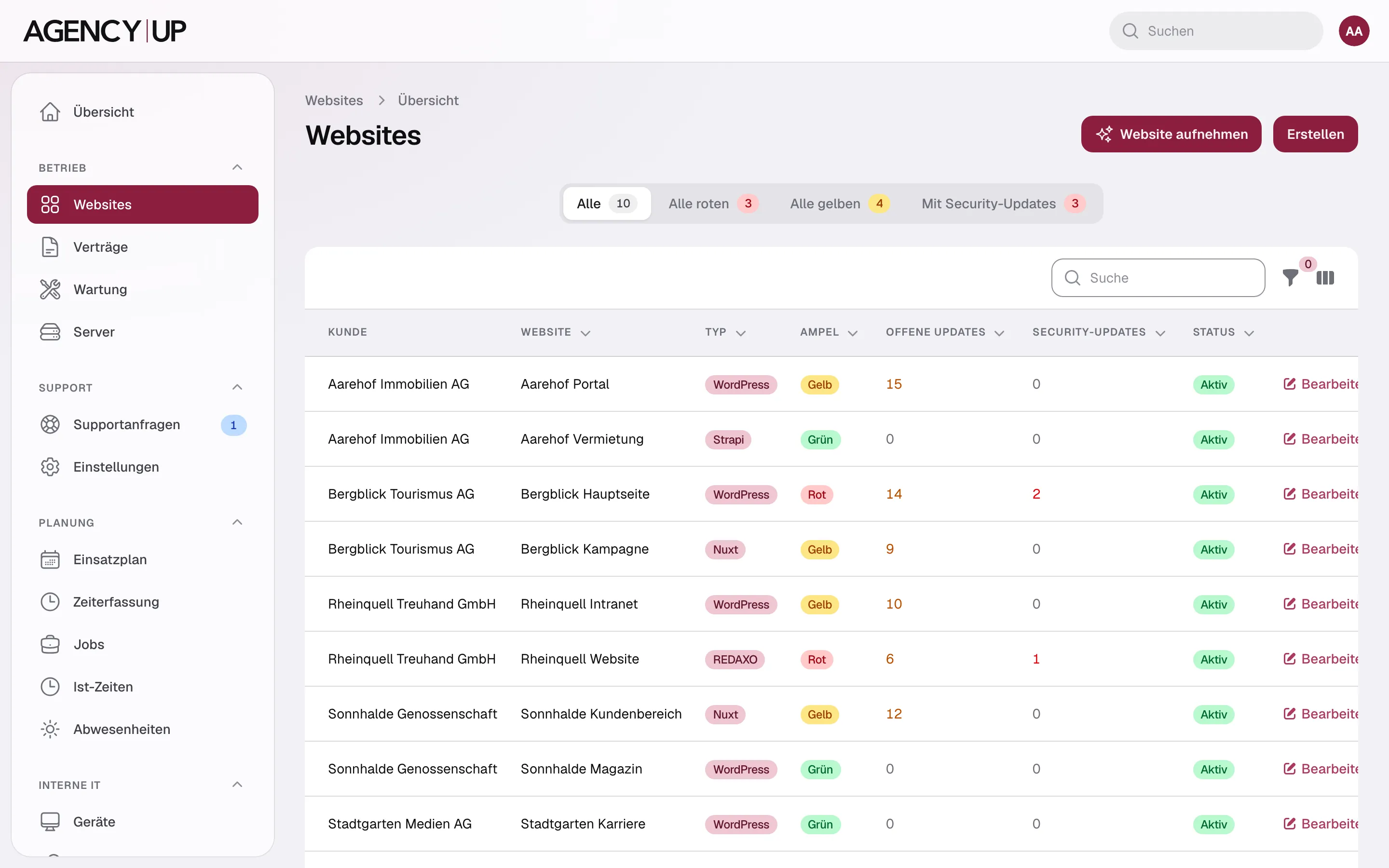1389x868 pixels.
Task: Click Websites breadcrumb link
Action: [334, 100]
